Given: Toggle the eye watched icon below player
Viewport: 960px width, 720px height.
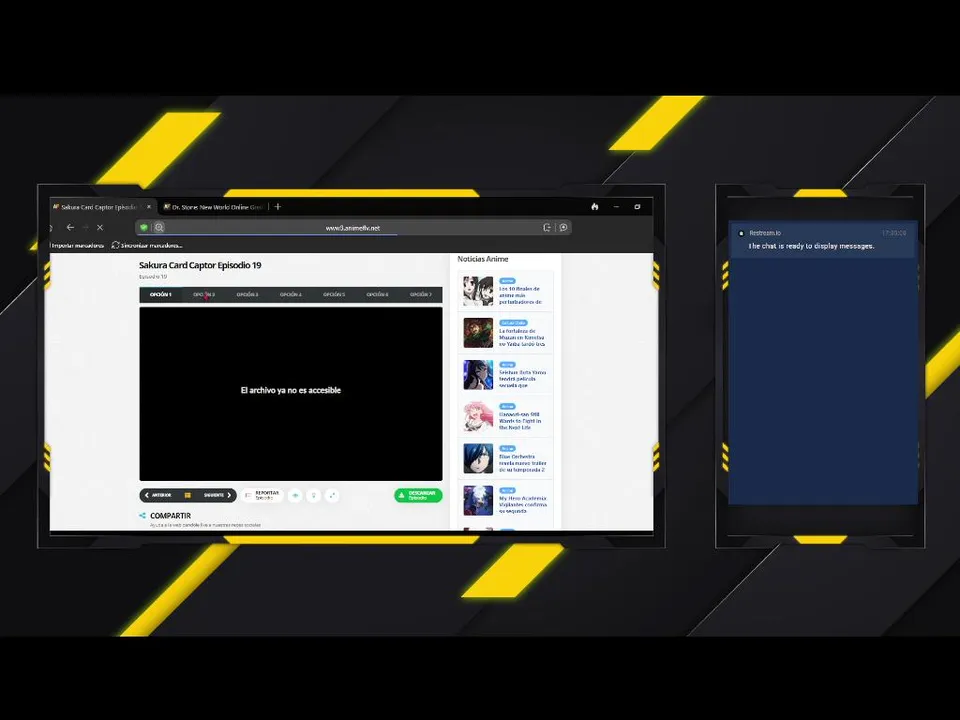Looking at the screenshot, I should click(x=295, y=495).
